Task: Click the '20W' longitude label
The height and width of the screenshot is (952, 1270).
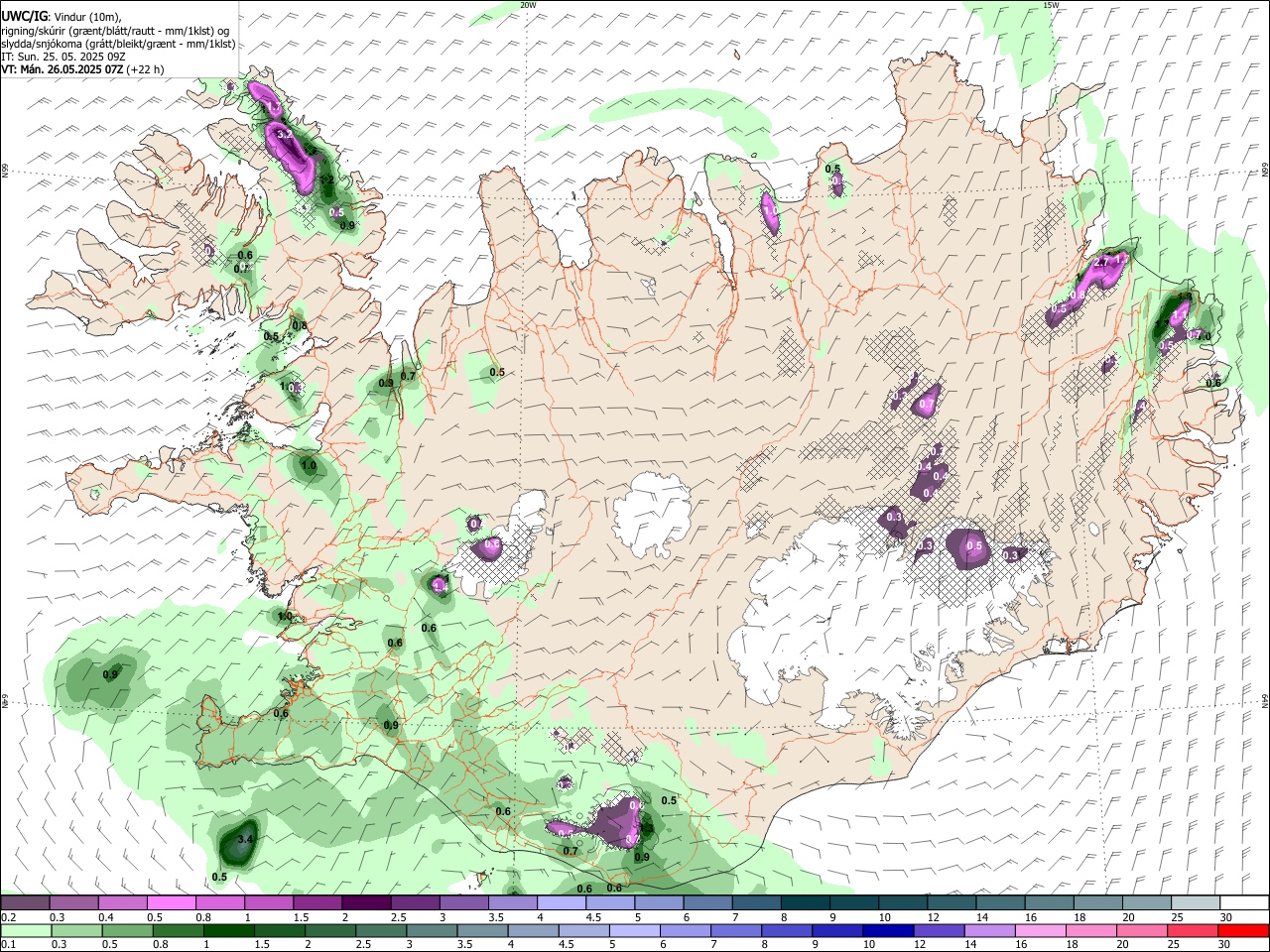Action: tap(528, 5)
